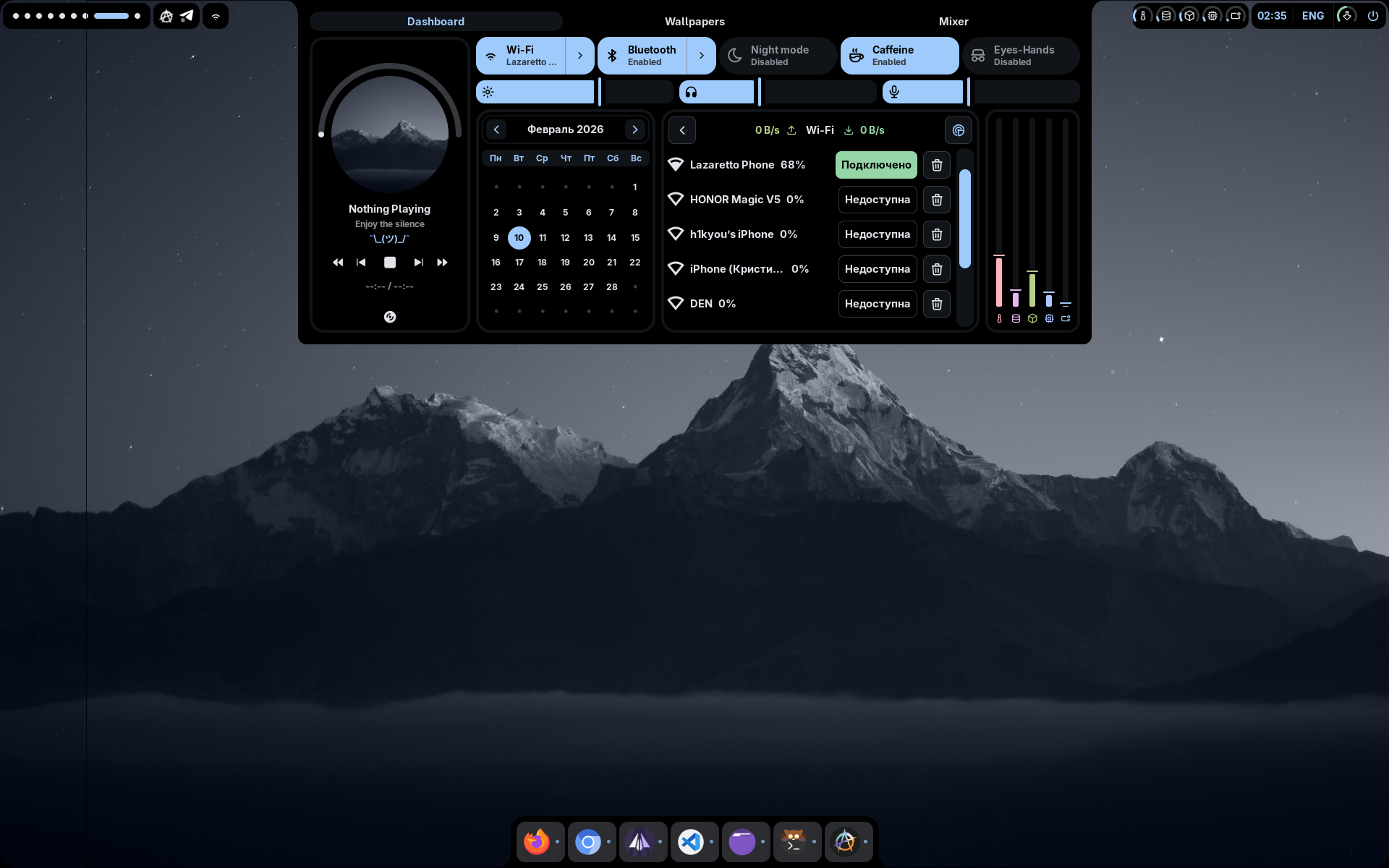Click the brightness sun icon
1389x868 pixels.
pyautogui.click(x=488, y=92)
